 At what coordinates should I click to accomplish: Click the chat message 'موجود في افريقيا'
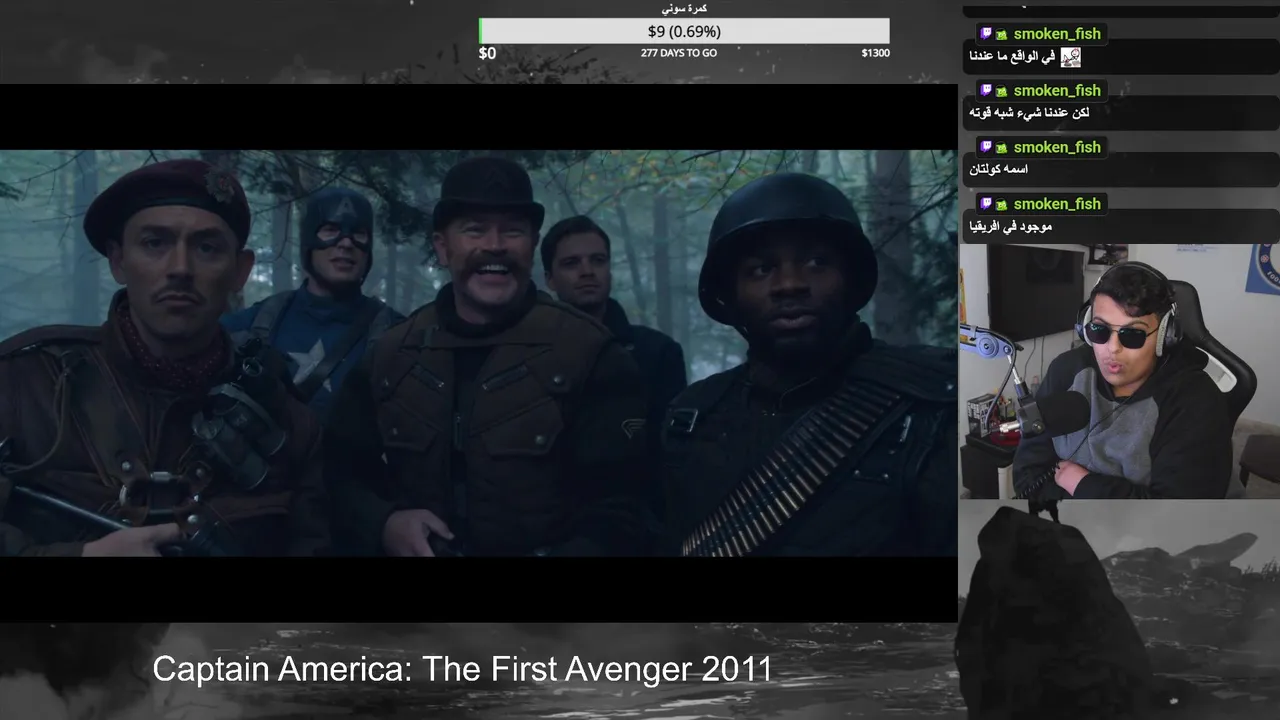pyautogui.click(x=1010, y=227)
